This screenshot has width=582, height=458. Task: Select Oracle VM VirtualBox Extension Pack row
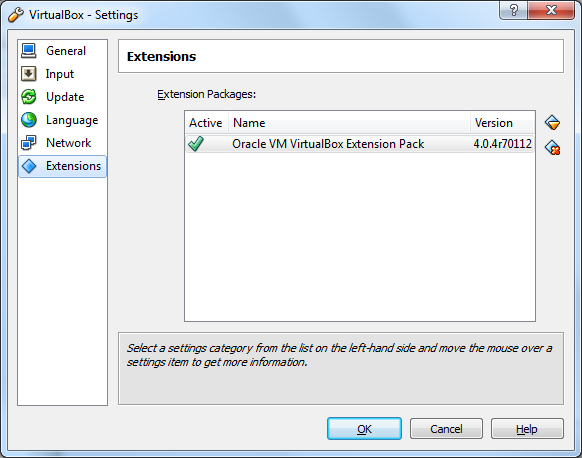point(360,144)
